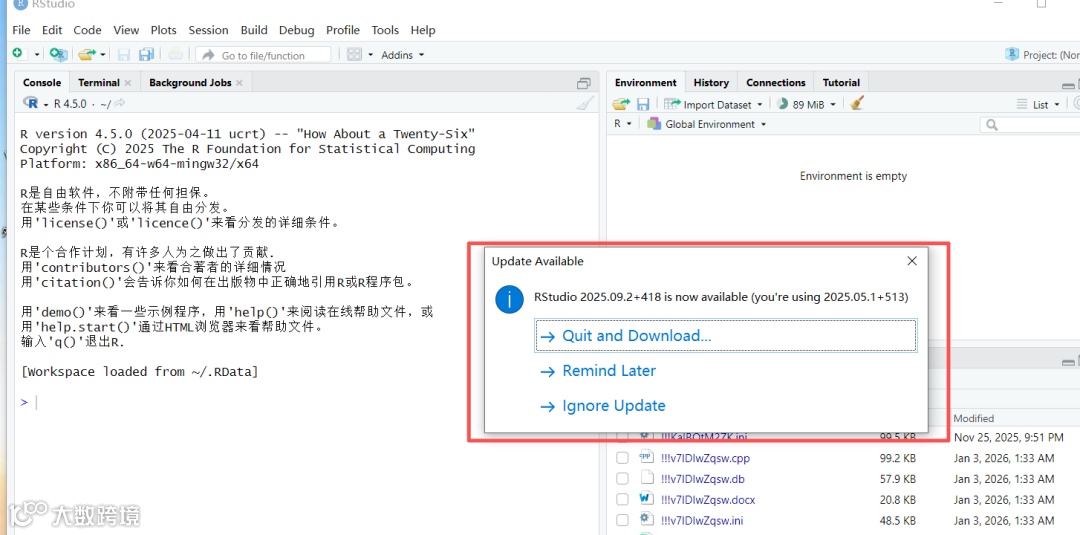The height and width of the screenshot is (535, 1080).
Task: Tick the checkbox for !!!v7IDIwZqsw.docx
Action: tap(622, 499)
